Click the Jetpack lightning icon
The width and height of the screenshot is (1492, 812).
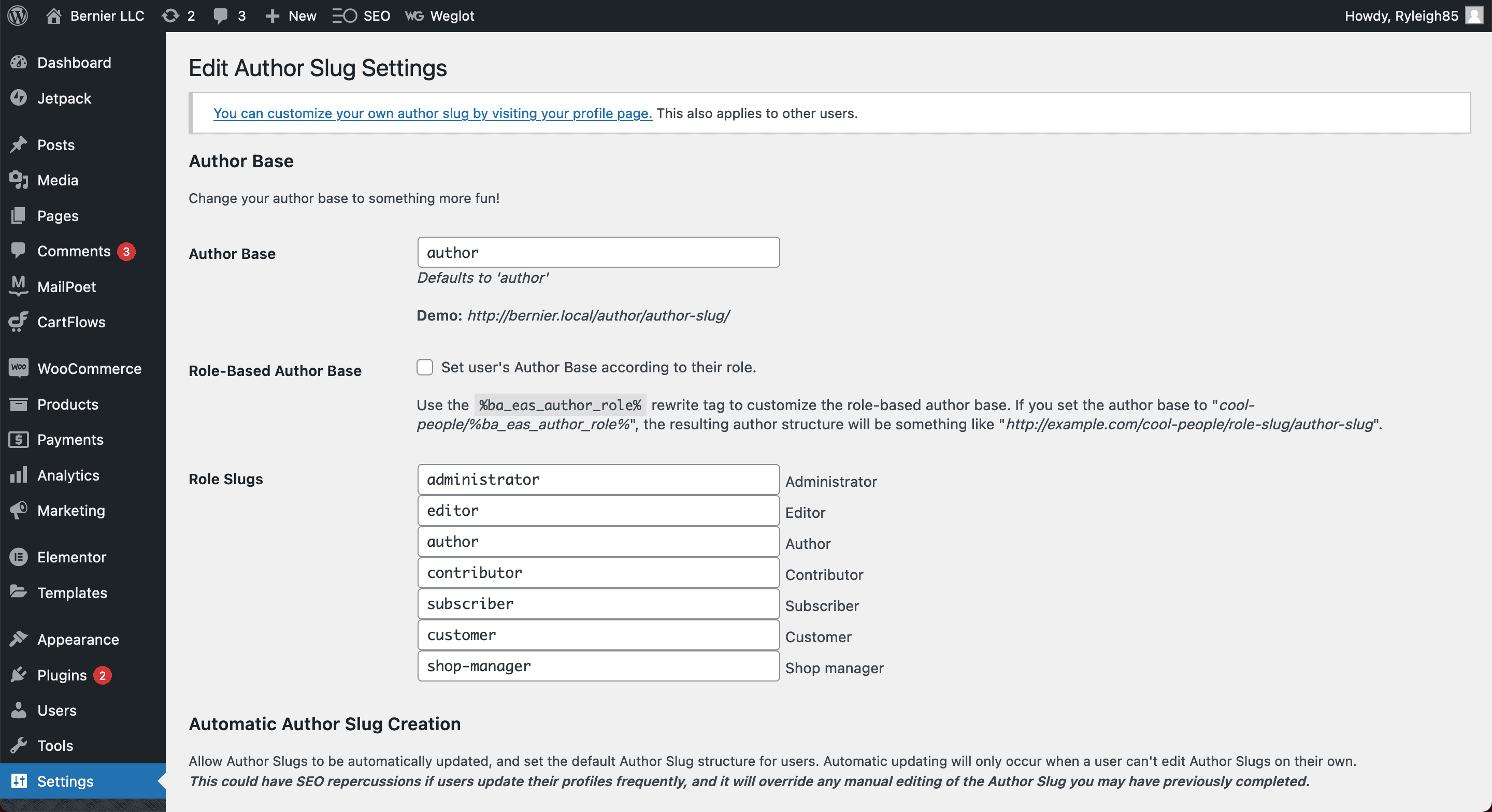(x=19, y=98)
